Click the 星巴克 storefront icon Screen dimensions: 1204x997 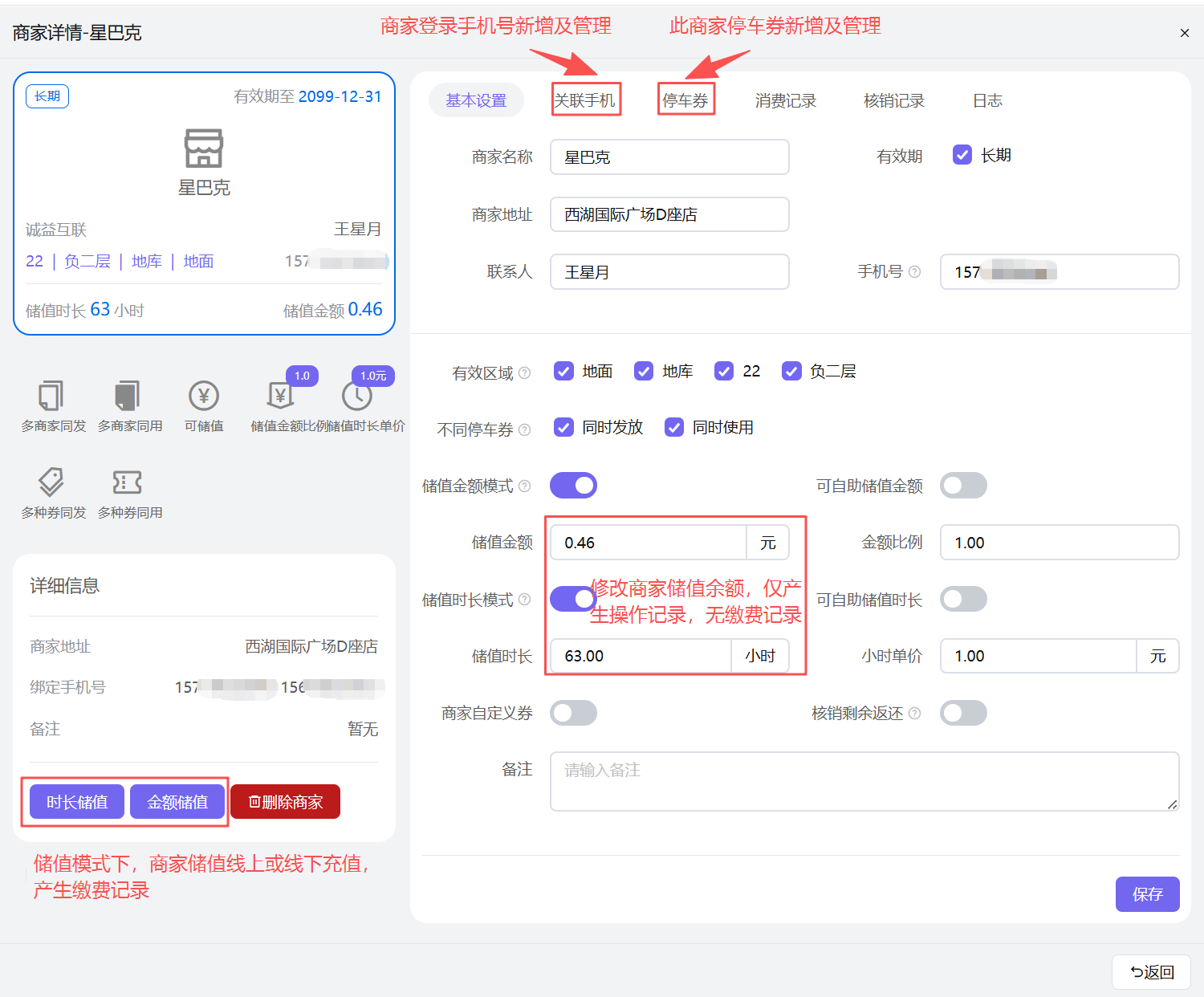pyautogui.click(x=203, y=149)
